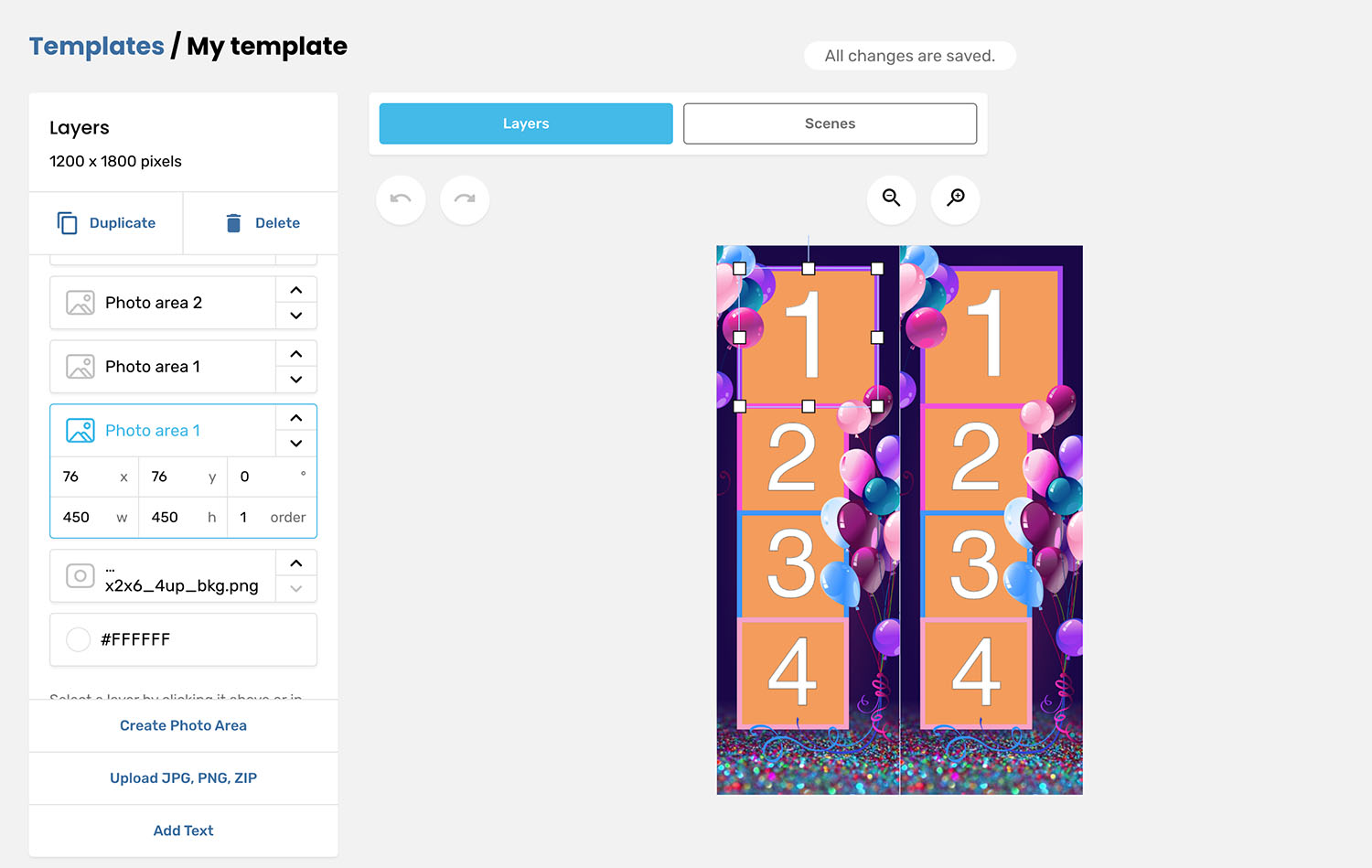Click the undo arrow icon
The image size is (1372, 868).
click(401, 199)
